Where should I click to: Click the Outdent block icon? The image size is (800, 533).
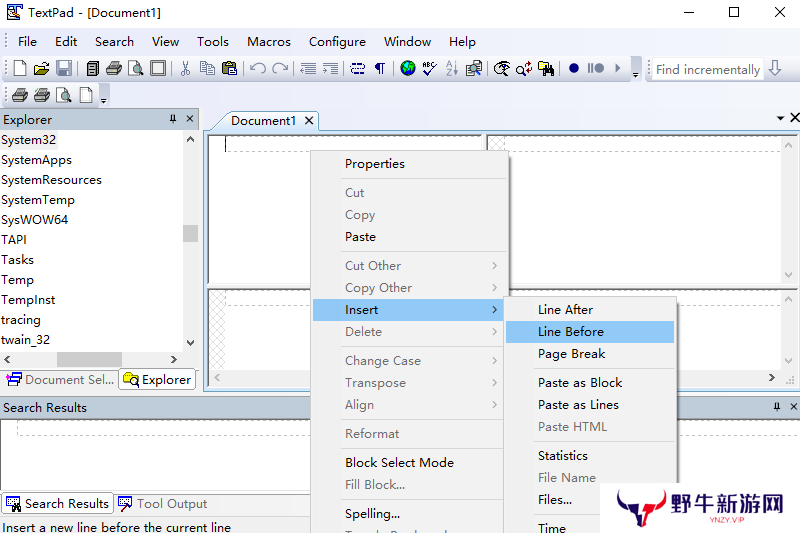click(x=308, y=68)
